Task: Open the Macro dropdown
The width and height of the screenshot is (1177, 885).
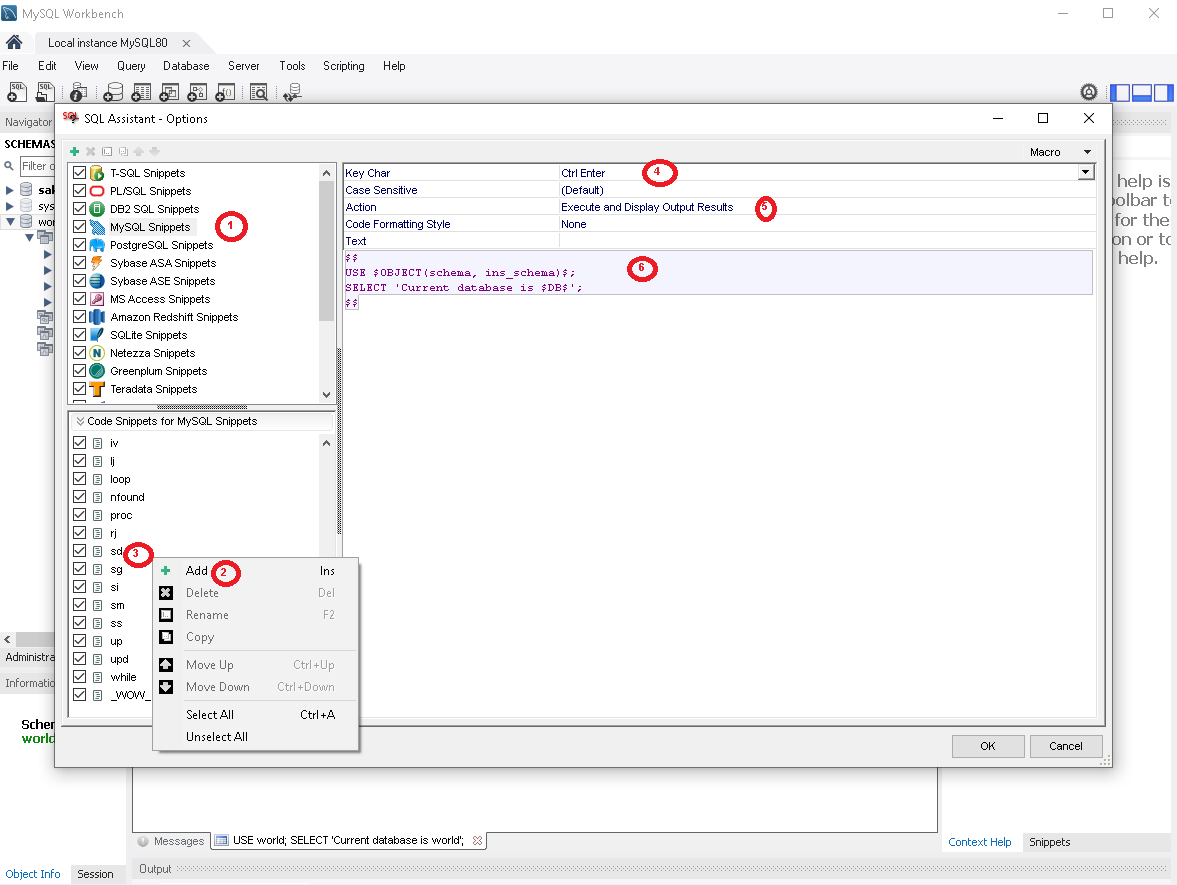Action: pyautogui.click(x=1060, y=152)
